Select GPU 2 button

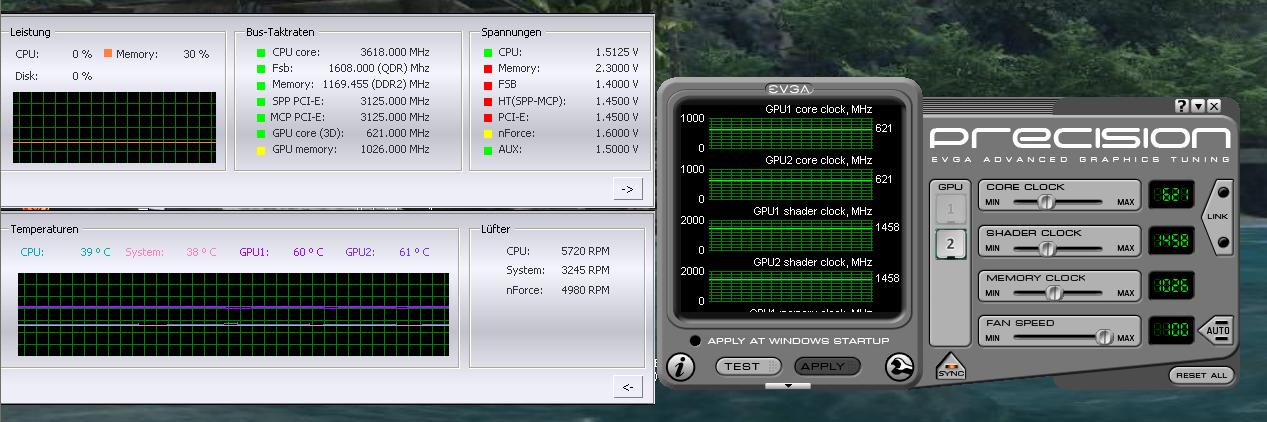click(950, 243)
